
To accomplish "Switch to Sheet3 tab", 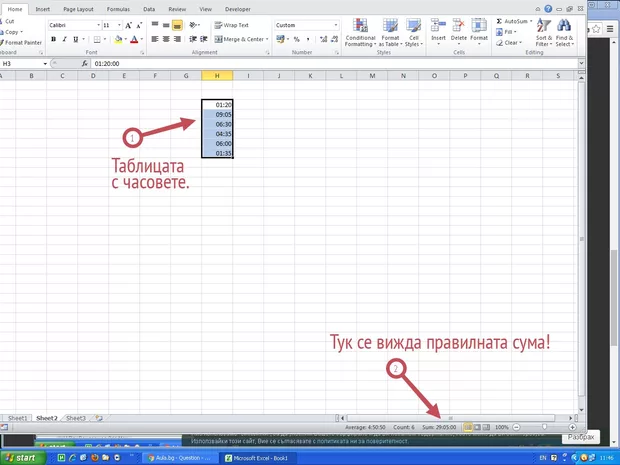I will (x=76, y=418).
